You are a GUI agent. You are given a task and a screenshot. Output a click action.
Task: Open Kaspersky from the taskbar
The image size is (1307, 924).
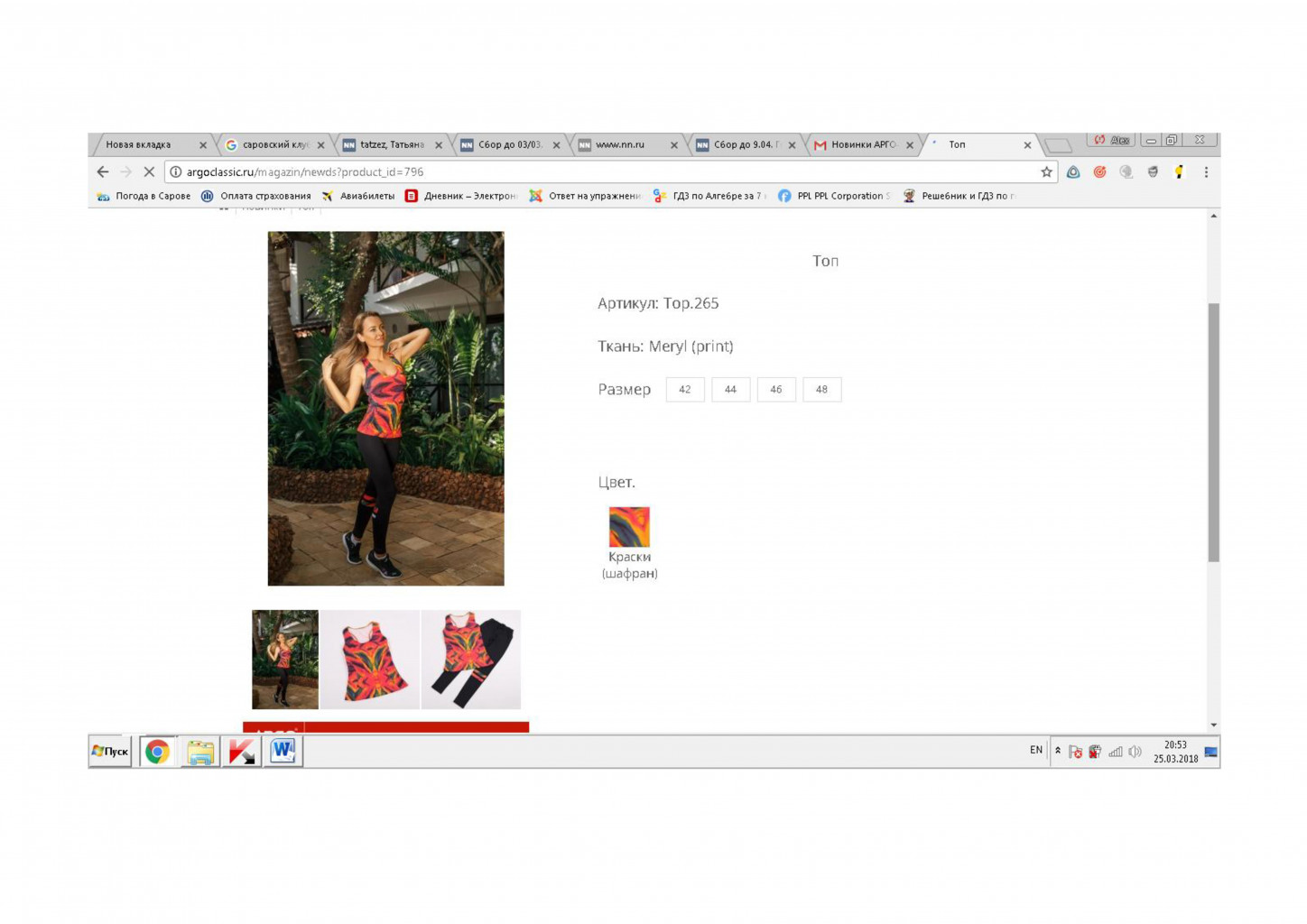click(x=241, y=752)
